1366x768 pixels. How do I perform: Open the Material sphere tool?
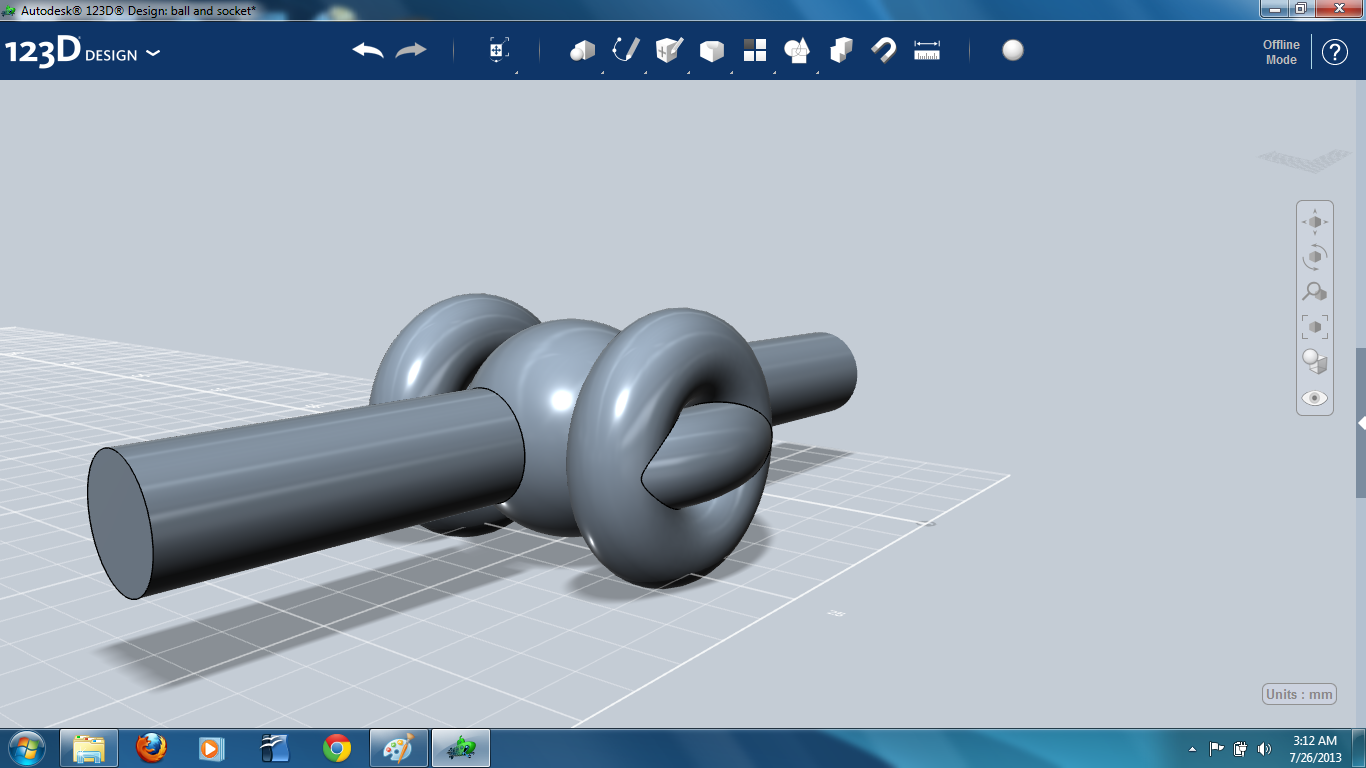[1013, 50]
